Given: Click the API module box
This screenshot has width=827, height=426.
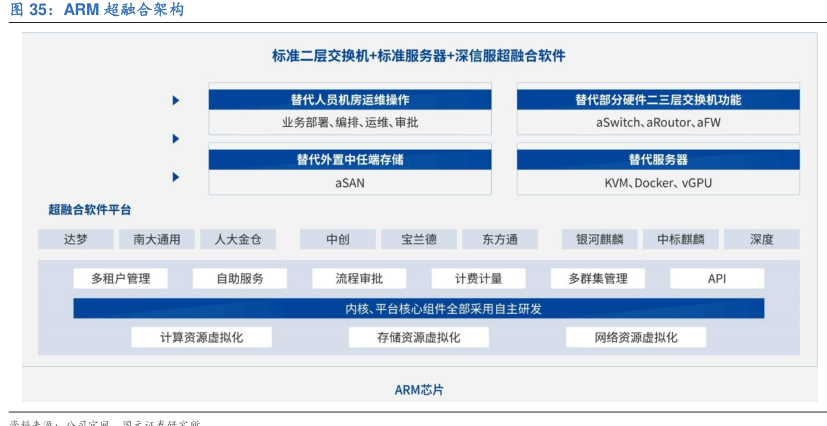Looking at the screenshot, I should [x=717, y=279].
